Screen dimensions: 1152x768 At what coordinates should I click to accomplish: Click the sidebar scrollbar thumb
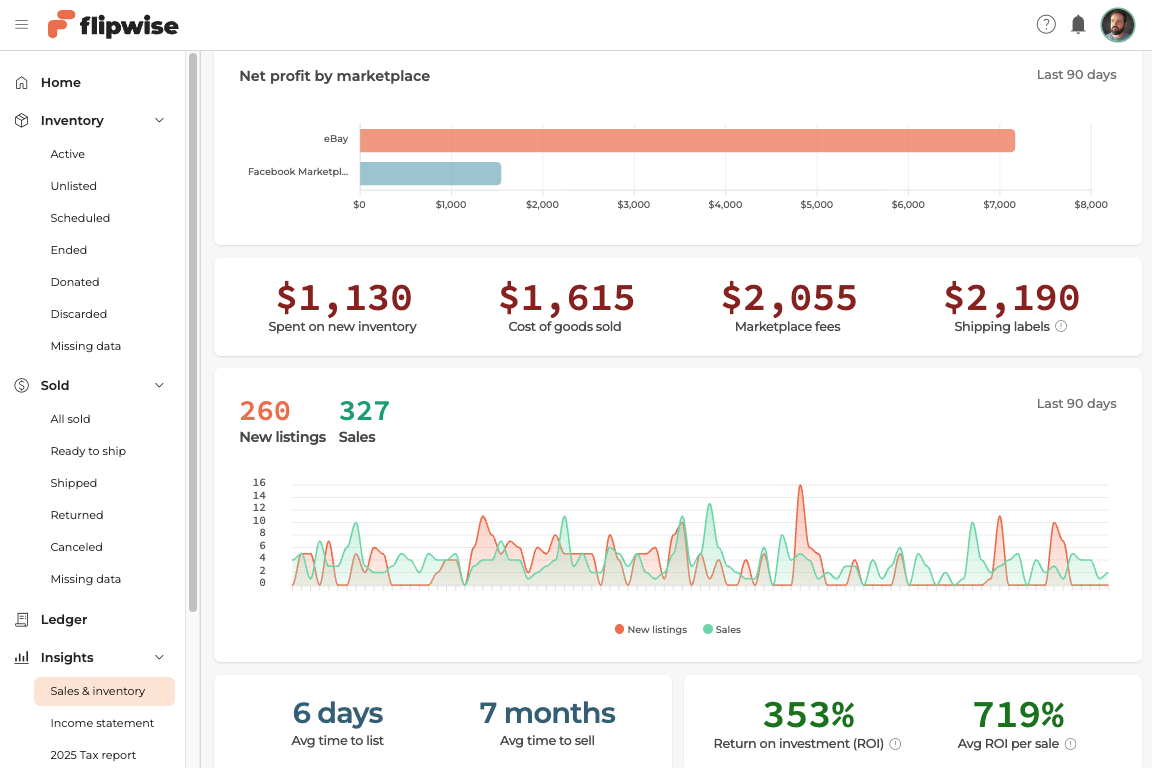[x=193, y=332]
